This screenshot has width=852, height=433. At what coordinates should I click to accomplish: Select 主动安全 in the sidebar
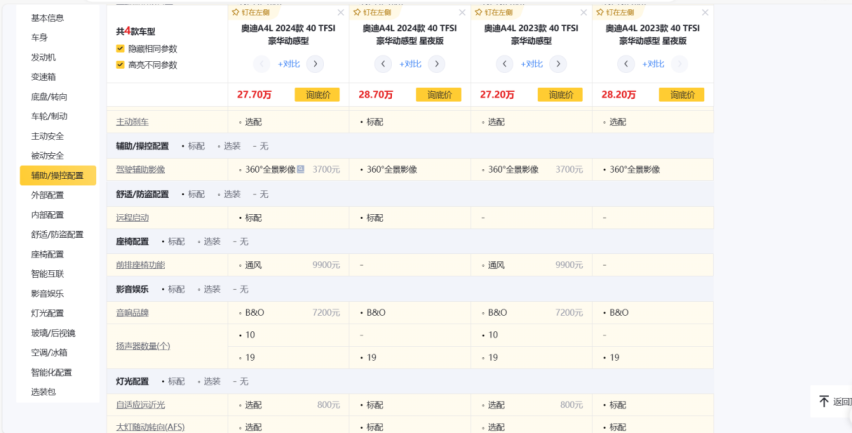click(47, 136)
